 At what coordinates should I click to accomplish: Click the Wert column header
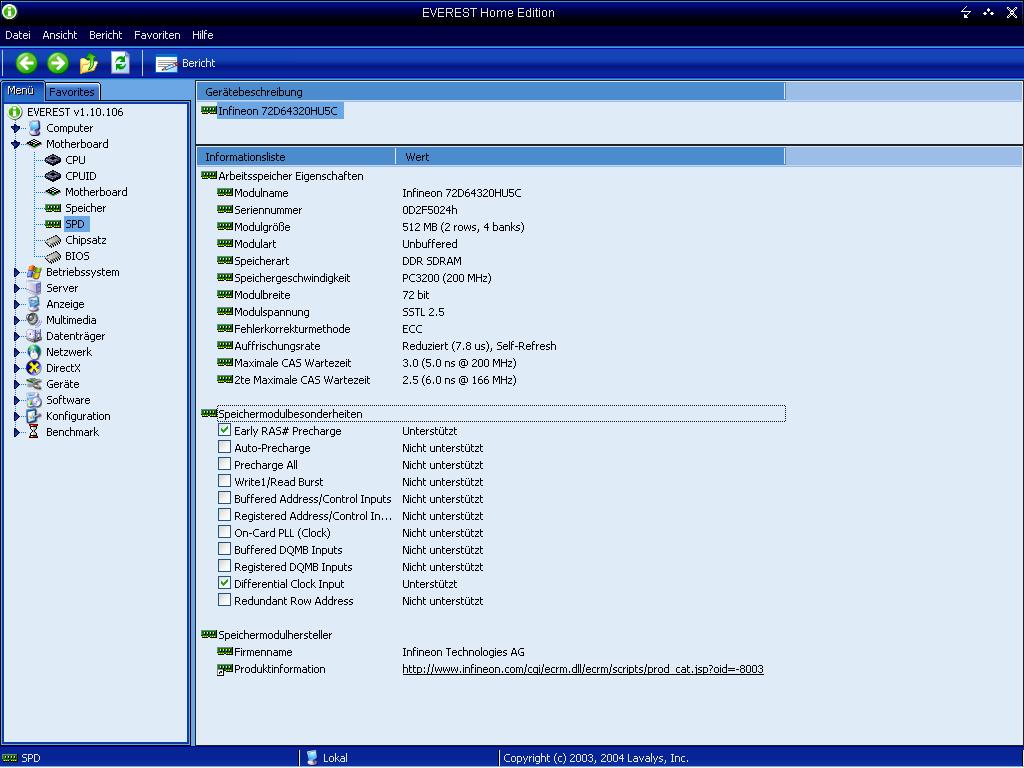click(590, 157)
